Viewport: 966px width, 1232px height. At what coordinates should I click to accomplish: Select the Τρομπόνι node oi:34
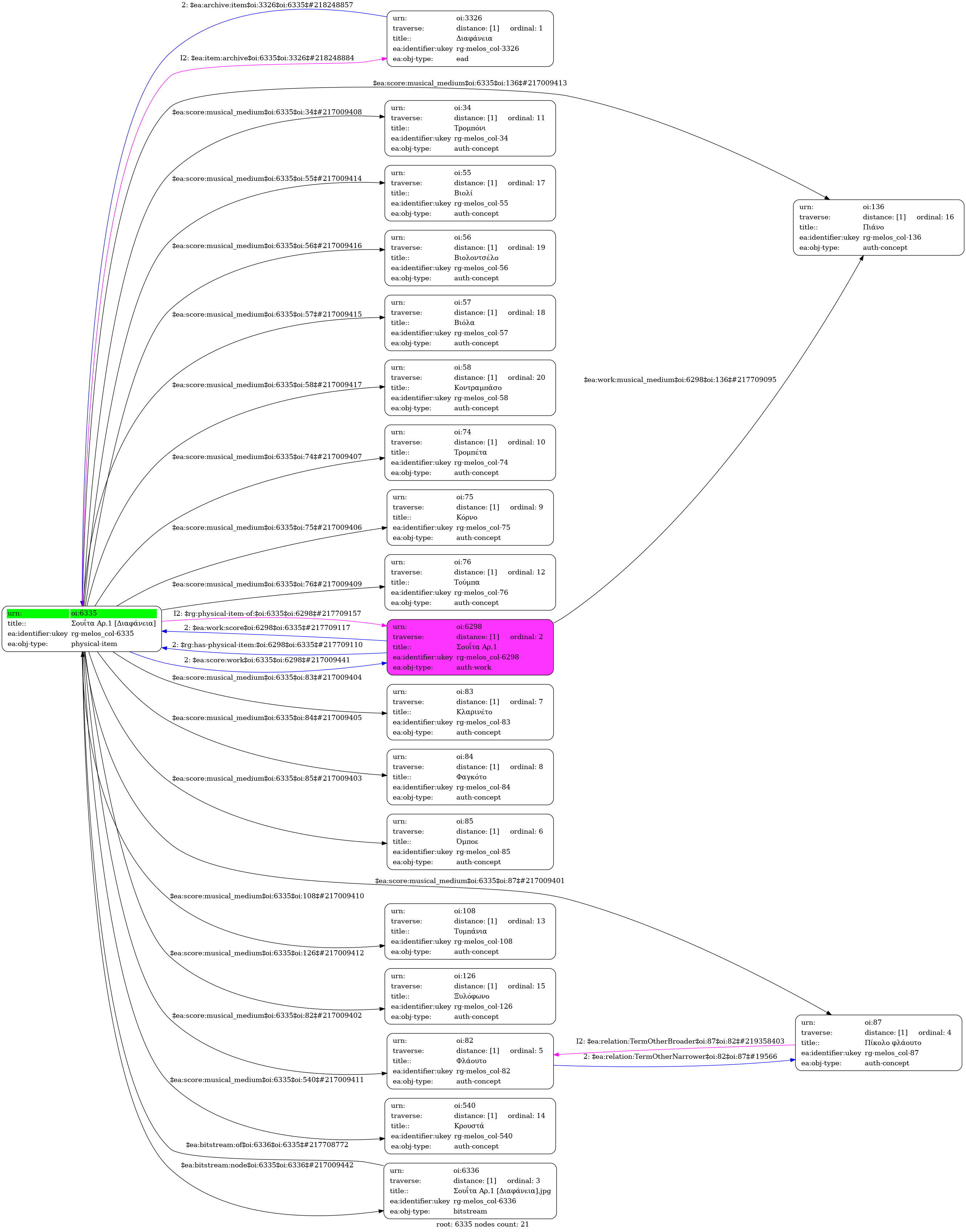tap(469, 129)
